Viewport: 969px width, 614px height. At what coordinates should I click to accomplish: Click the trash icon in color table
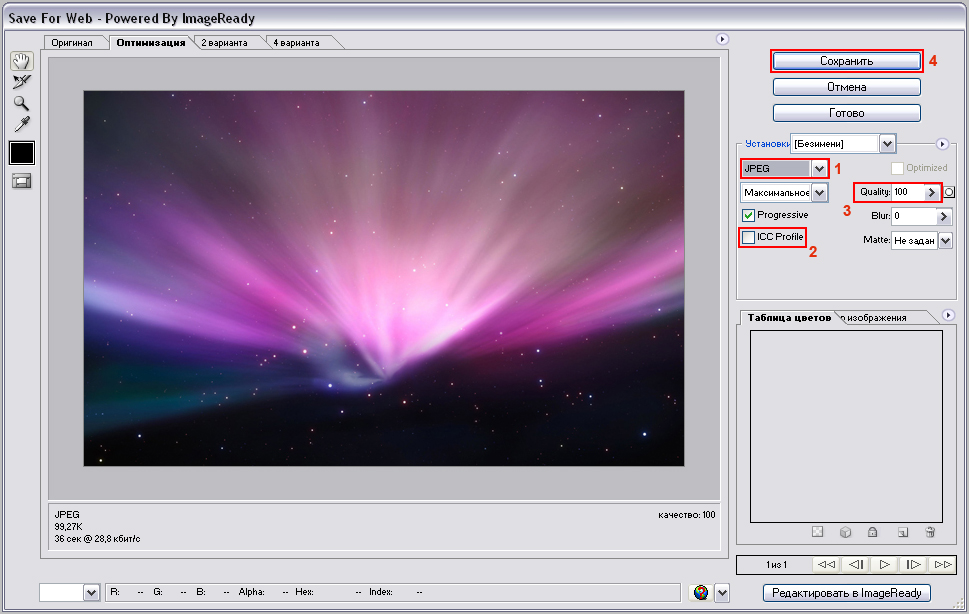tap(930, 532)
